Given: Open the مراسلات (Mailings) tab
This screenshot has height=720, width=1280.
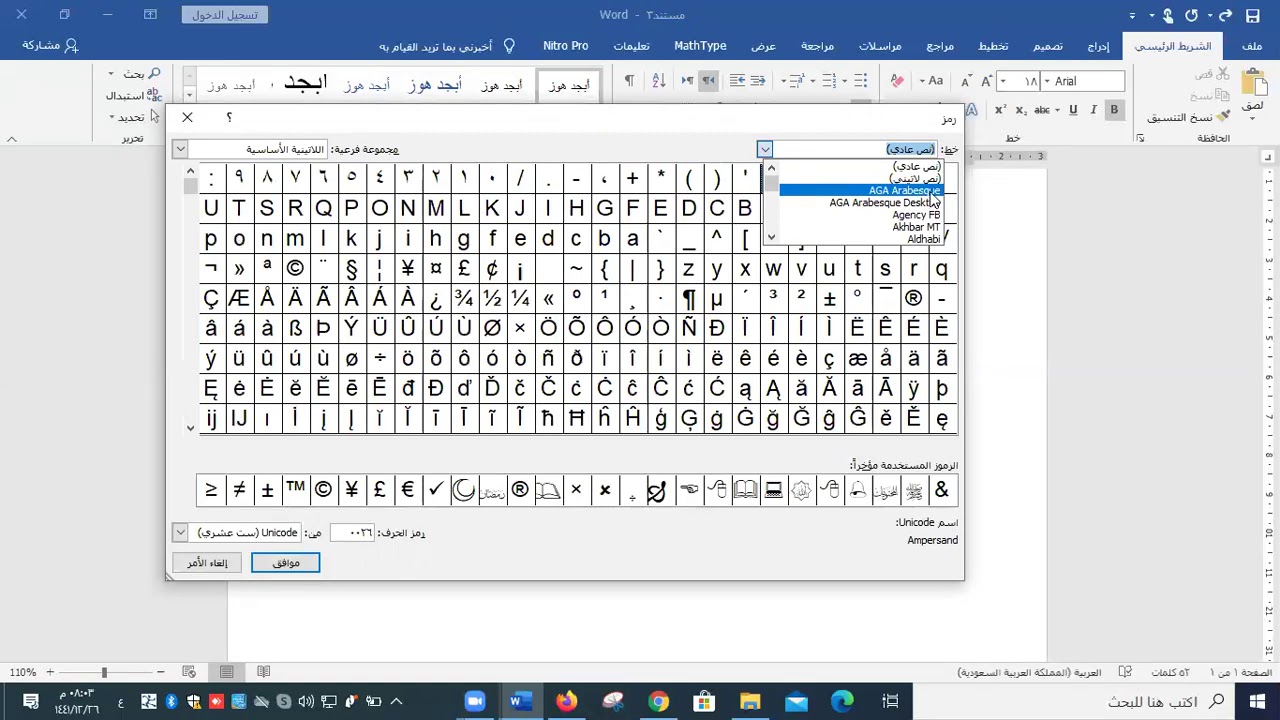Looking at the screenshot, I should pos(880,46).
